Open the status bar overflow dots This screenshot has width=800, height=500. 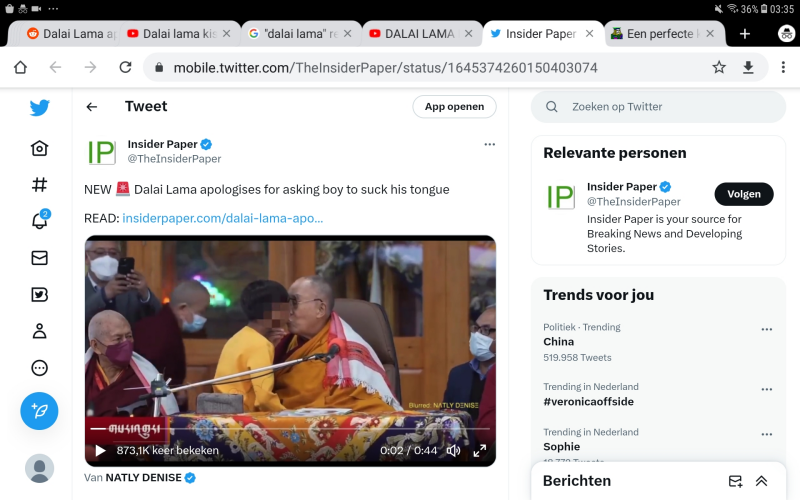pyautogui.click(x=53, y=9)
